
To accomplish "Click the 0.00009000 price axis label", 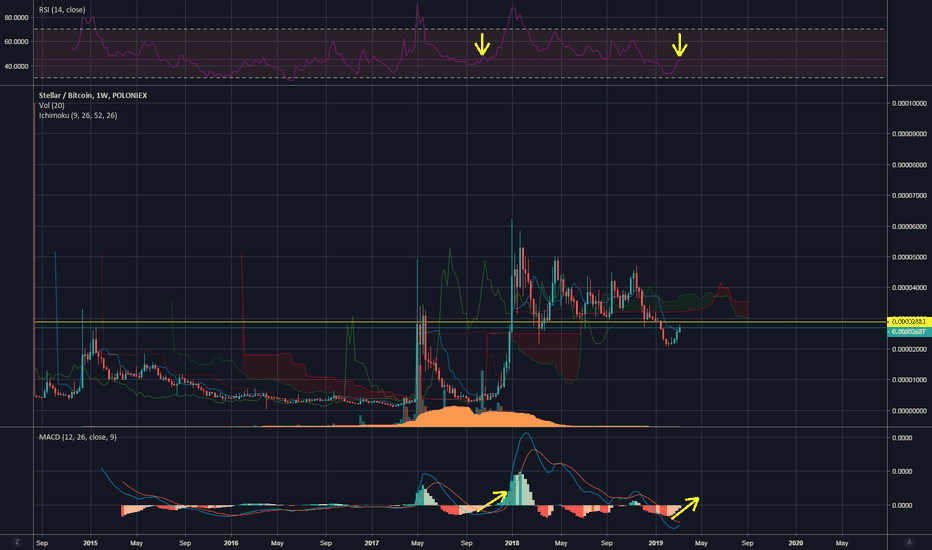I will point(909,134).
